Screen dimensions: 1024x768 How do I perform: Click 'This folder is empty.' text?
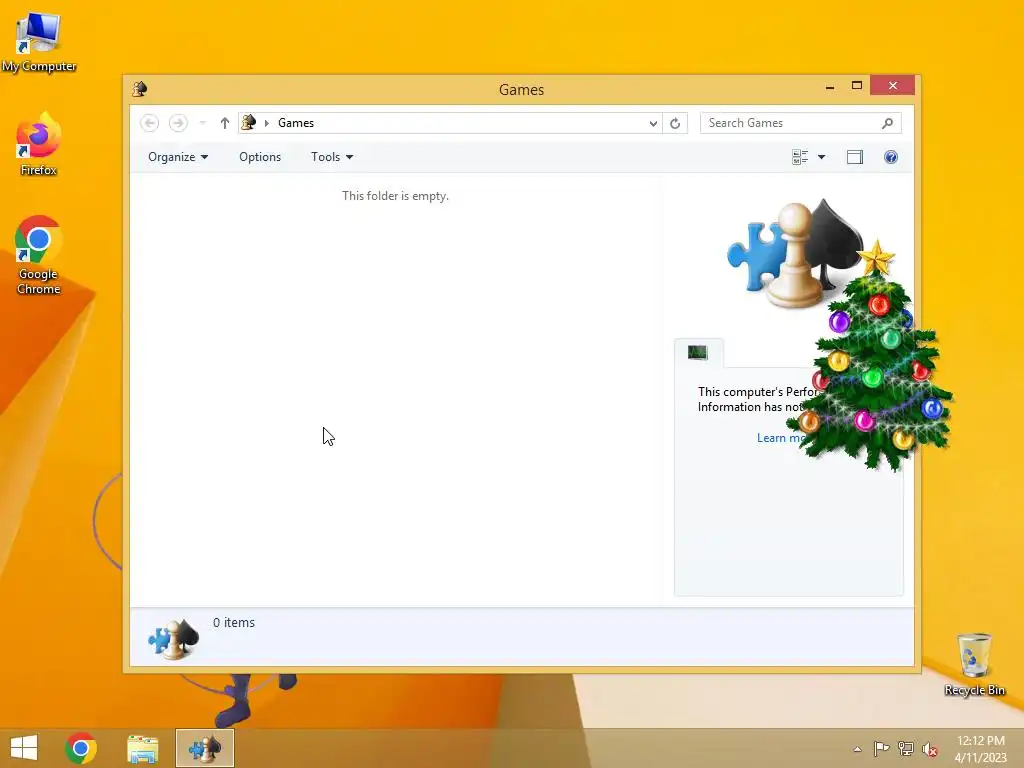coord(395,196)
